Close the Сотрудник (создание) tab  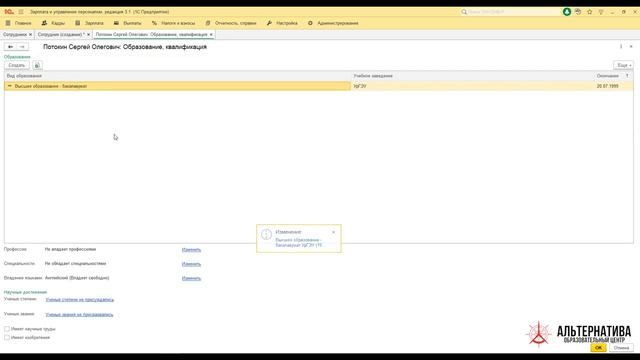[88, 35]
